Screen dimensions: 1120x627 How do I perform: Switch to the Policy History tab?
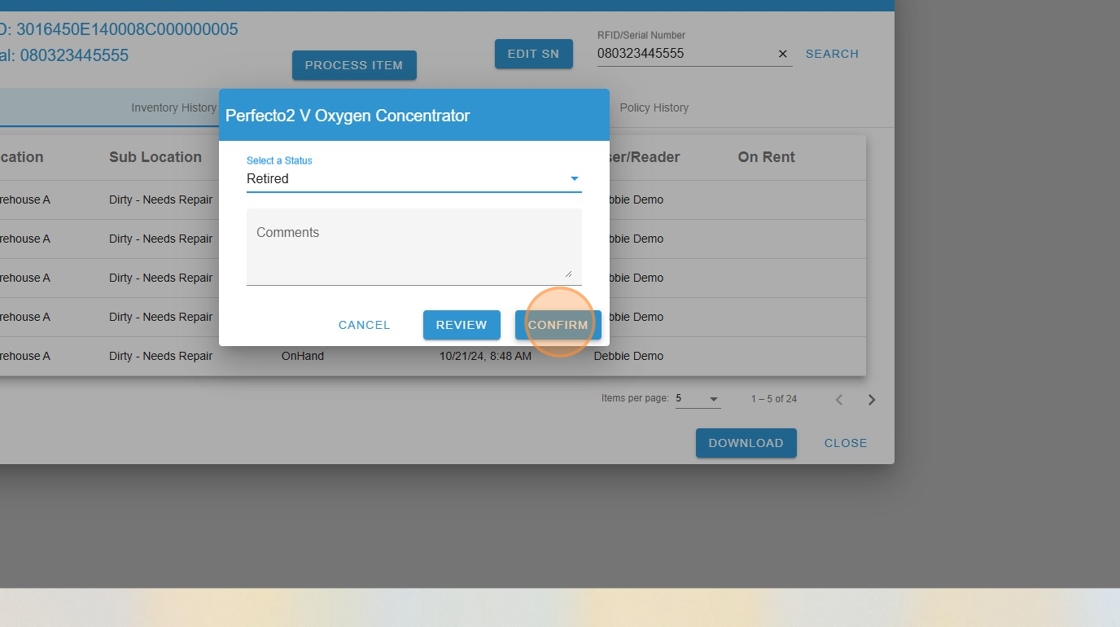pyautogui.click(x=654, y=108)
